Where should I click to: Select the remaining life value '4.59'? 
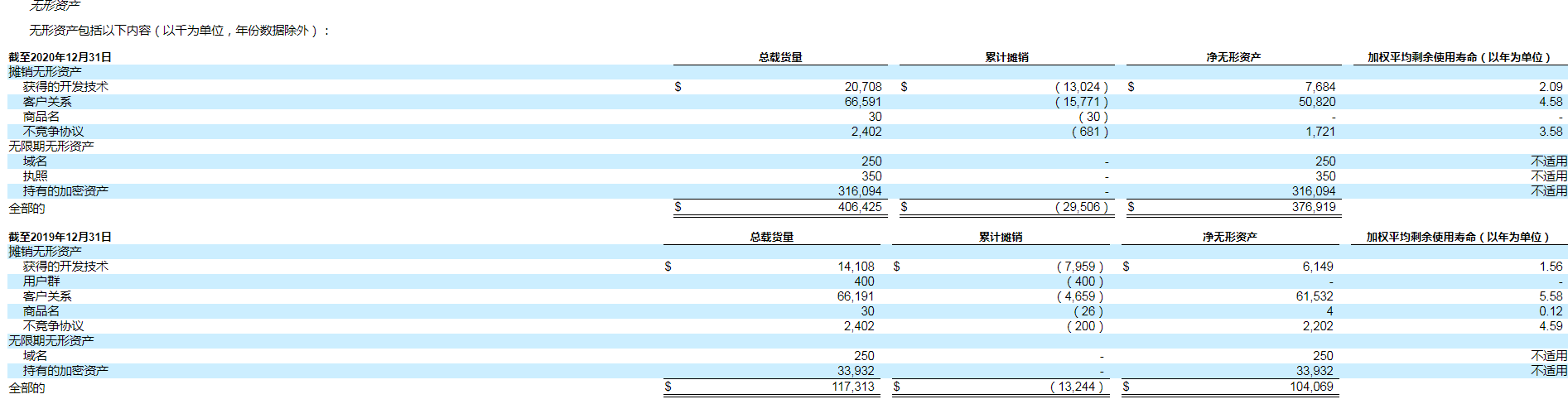point(1551,326)
